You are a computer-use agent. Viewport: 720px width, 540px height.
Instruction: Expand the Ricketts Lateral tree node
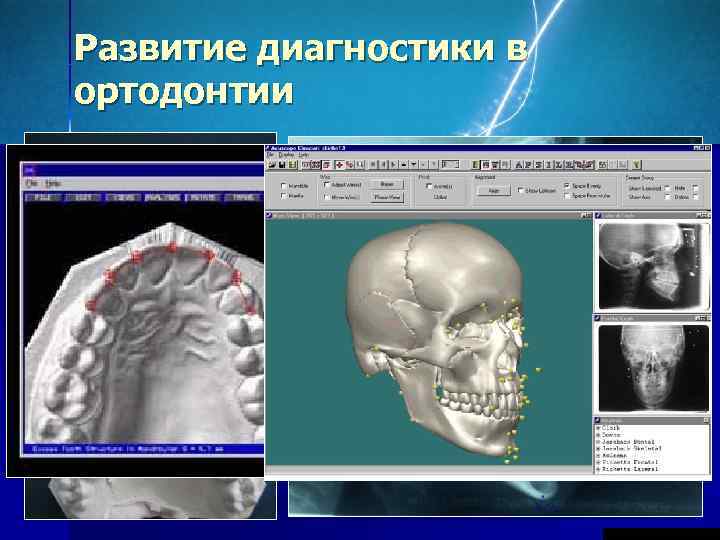coord(598,469)
